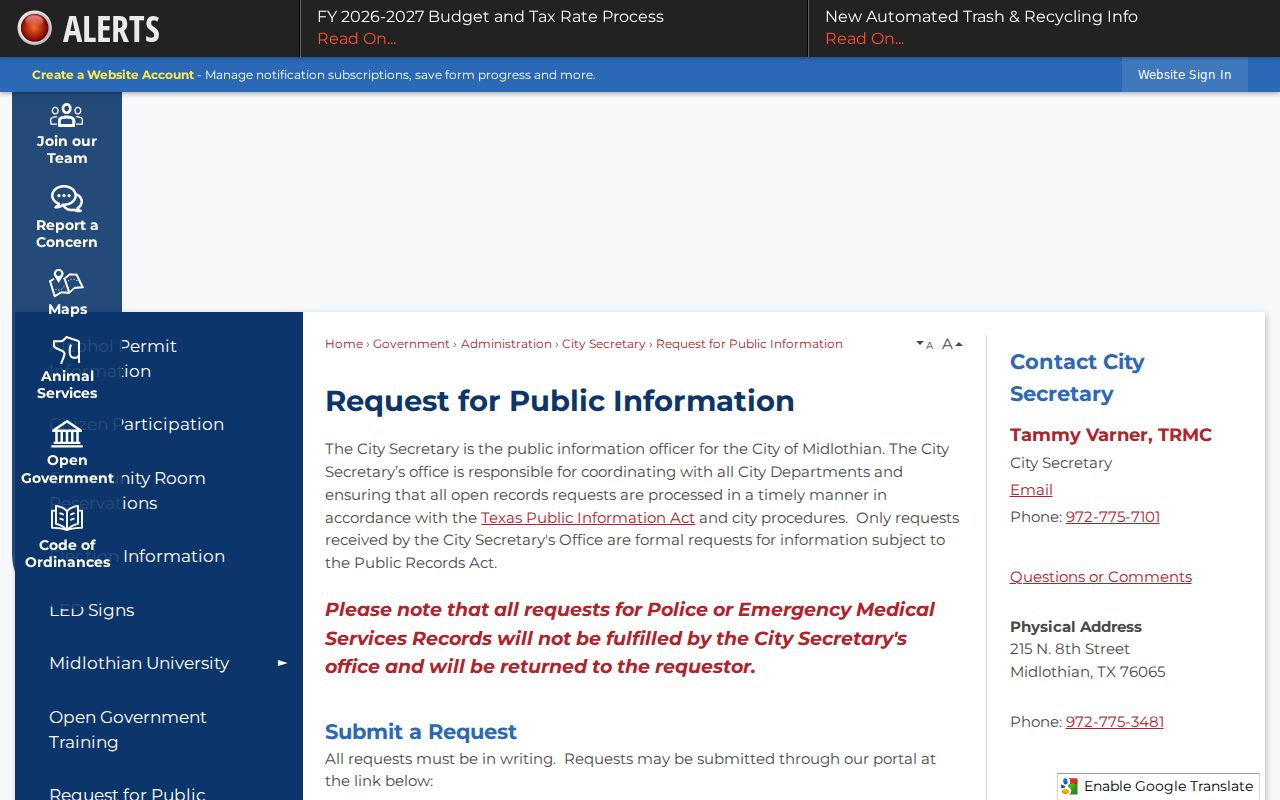The height and width of the screenshot is (800, 1280).
Task: Open the LED Signs menu item
Action: [159, 610]
